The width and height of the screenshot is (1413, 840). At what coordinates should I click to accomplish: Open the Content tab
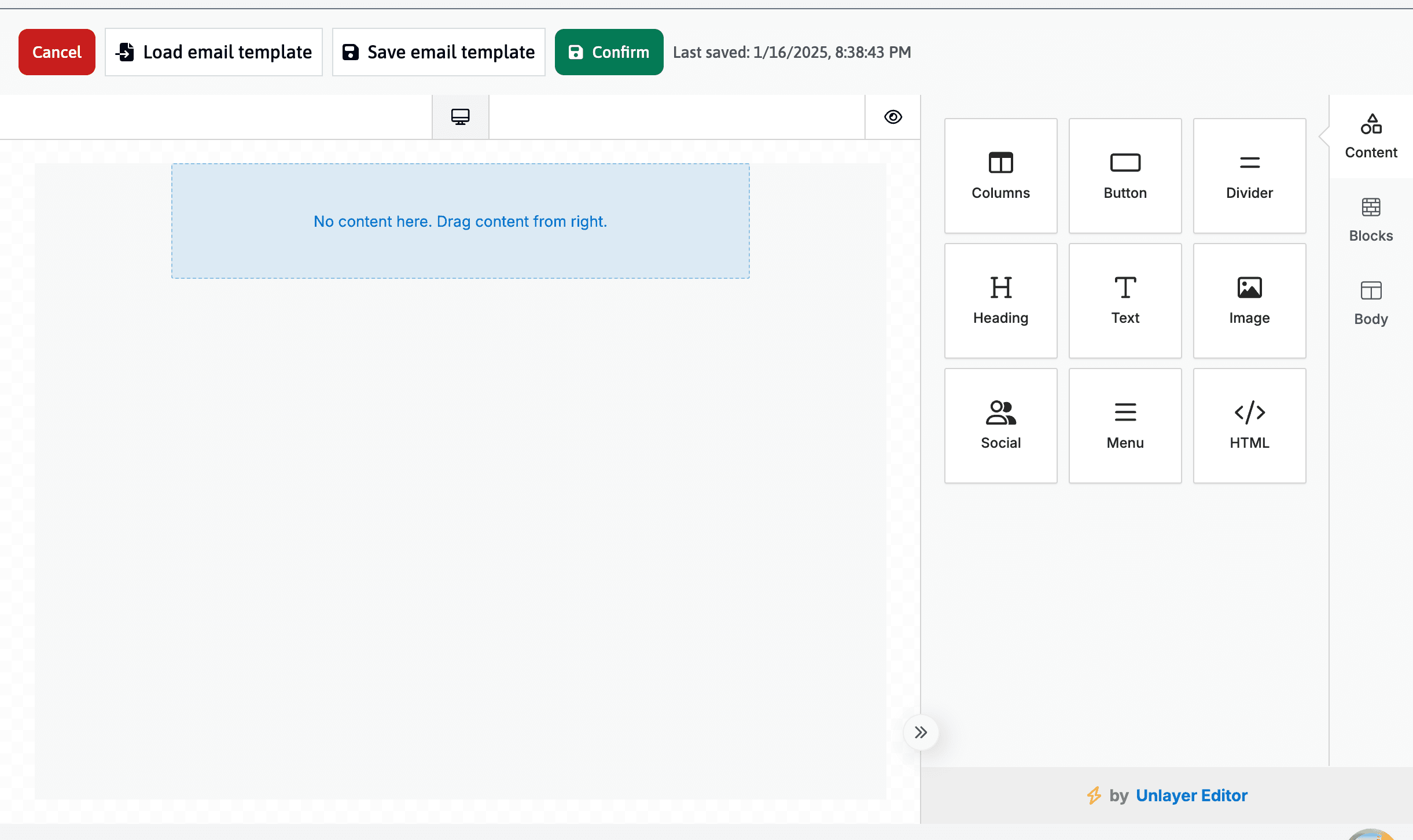[x=1371, y=137]
